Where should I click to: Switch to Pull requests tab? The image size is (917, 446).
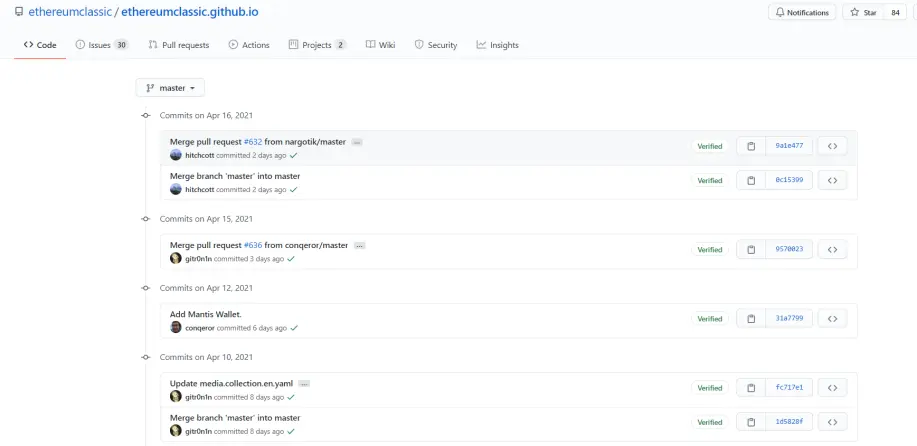pyautogui.click(x=178, y=45)
